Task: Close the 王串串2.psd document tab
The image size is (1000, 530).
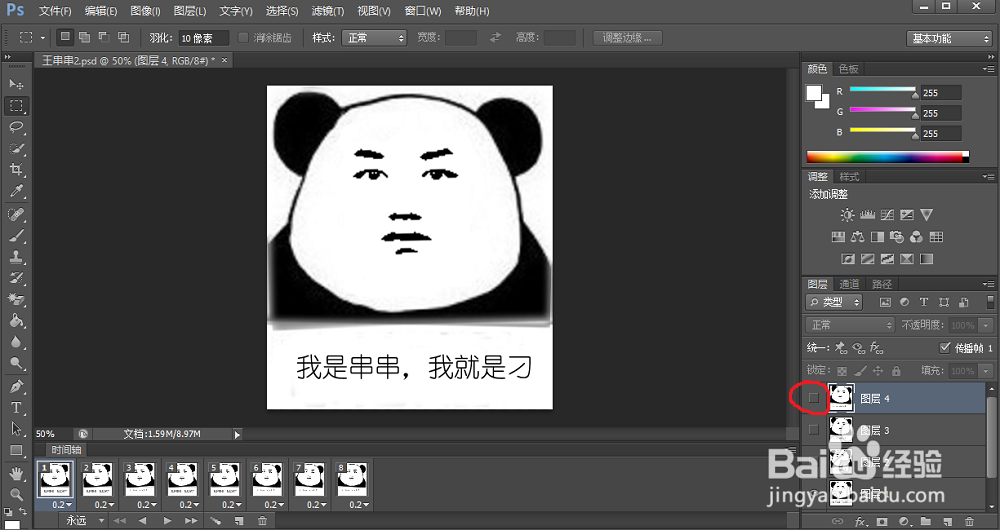Action: click(x=224, y=60)
